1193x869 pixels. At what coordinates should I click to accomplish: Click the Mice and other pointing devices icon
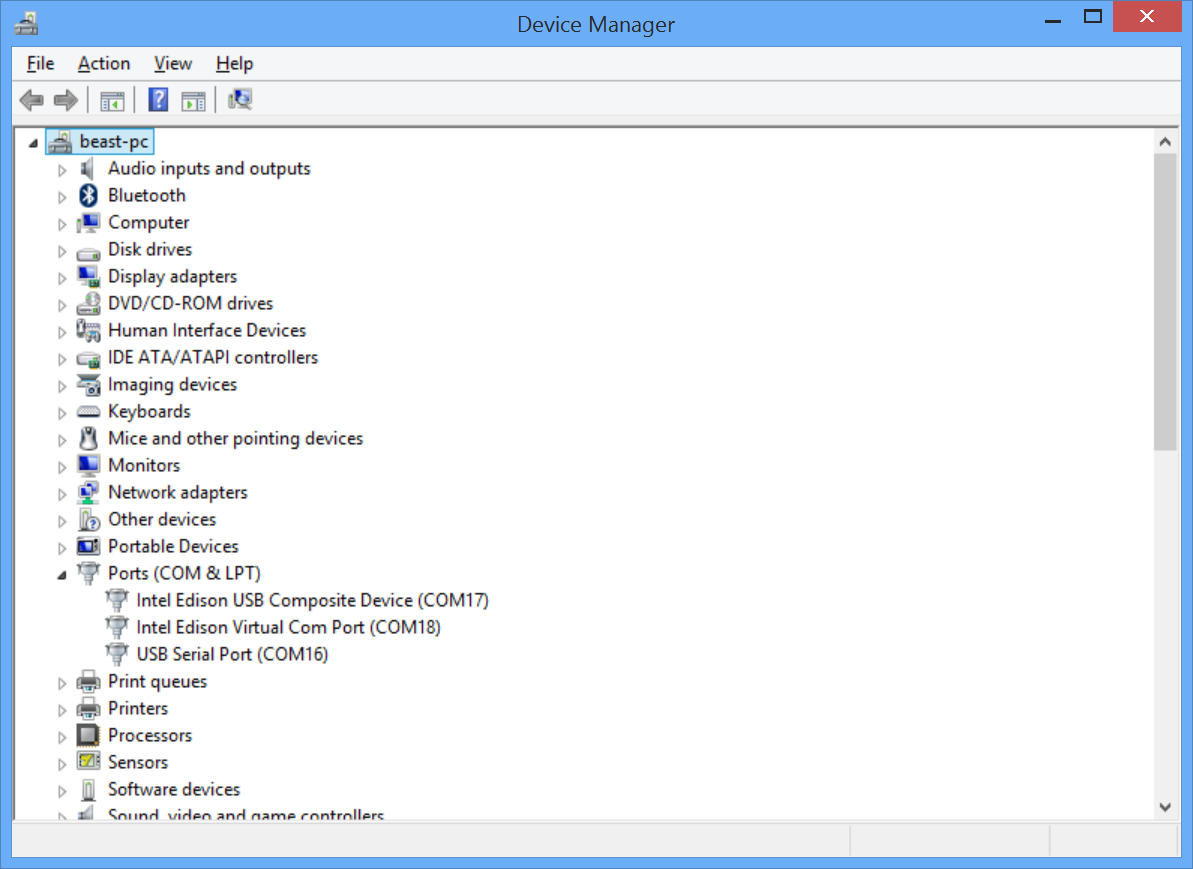tap(88, 438)
